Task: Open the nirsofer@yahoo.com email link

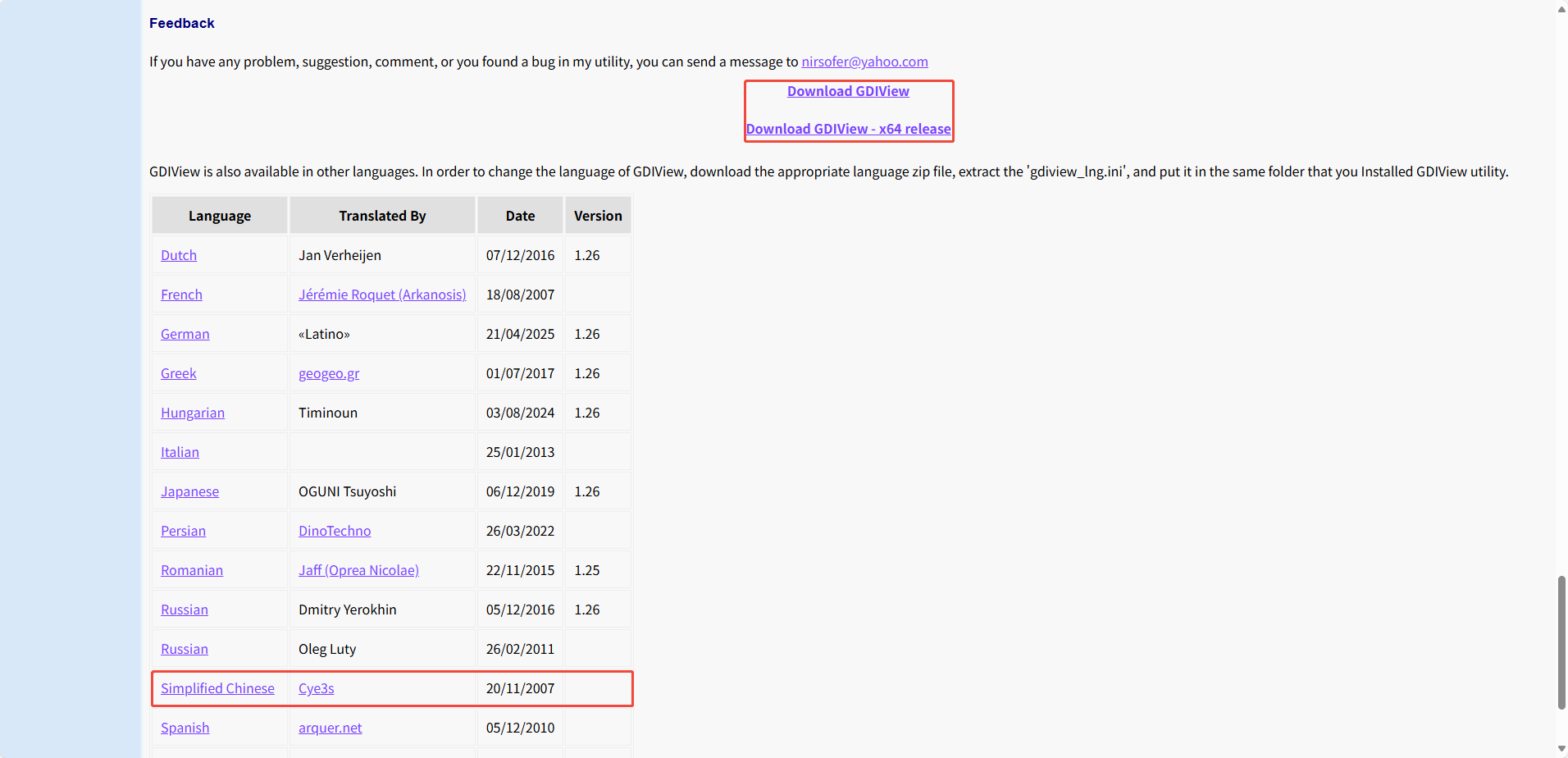Action: [x=864, y=62]
